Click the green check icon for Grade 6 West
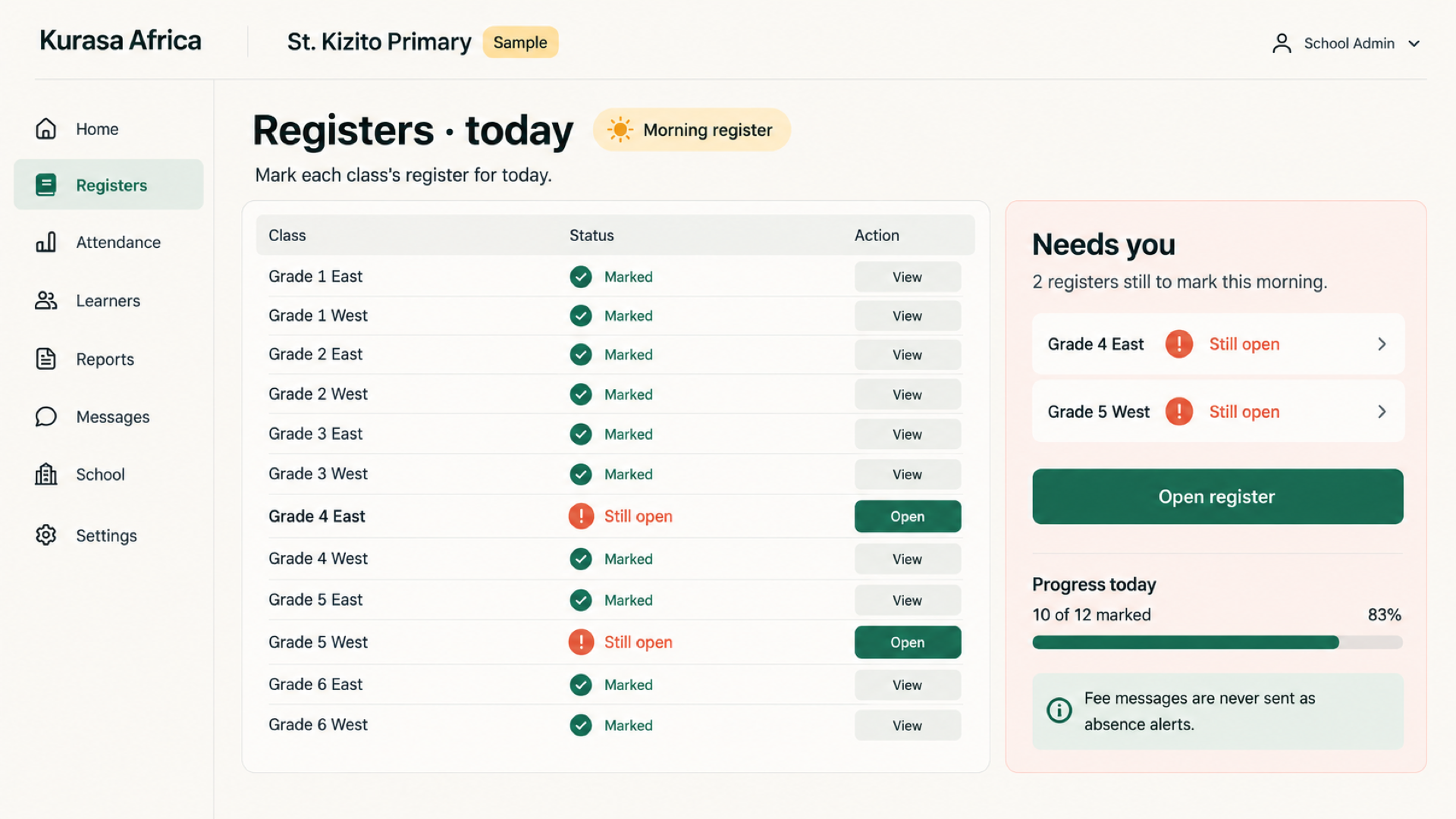The width and height of the screenshot is (1456, 819). 581,725
